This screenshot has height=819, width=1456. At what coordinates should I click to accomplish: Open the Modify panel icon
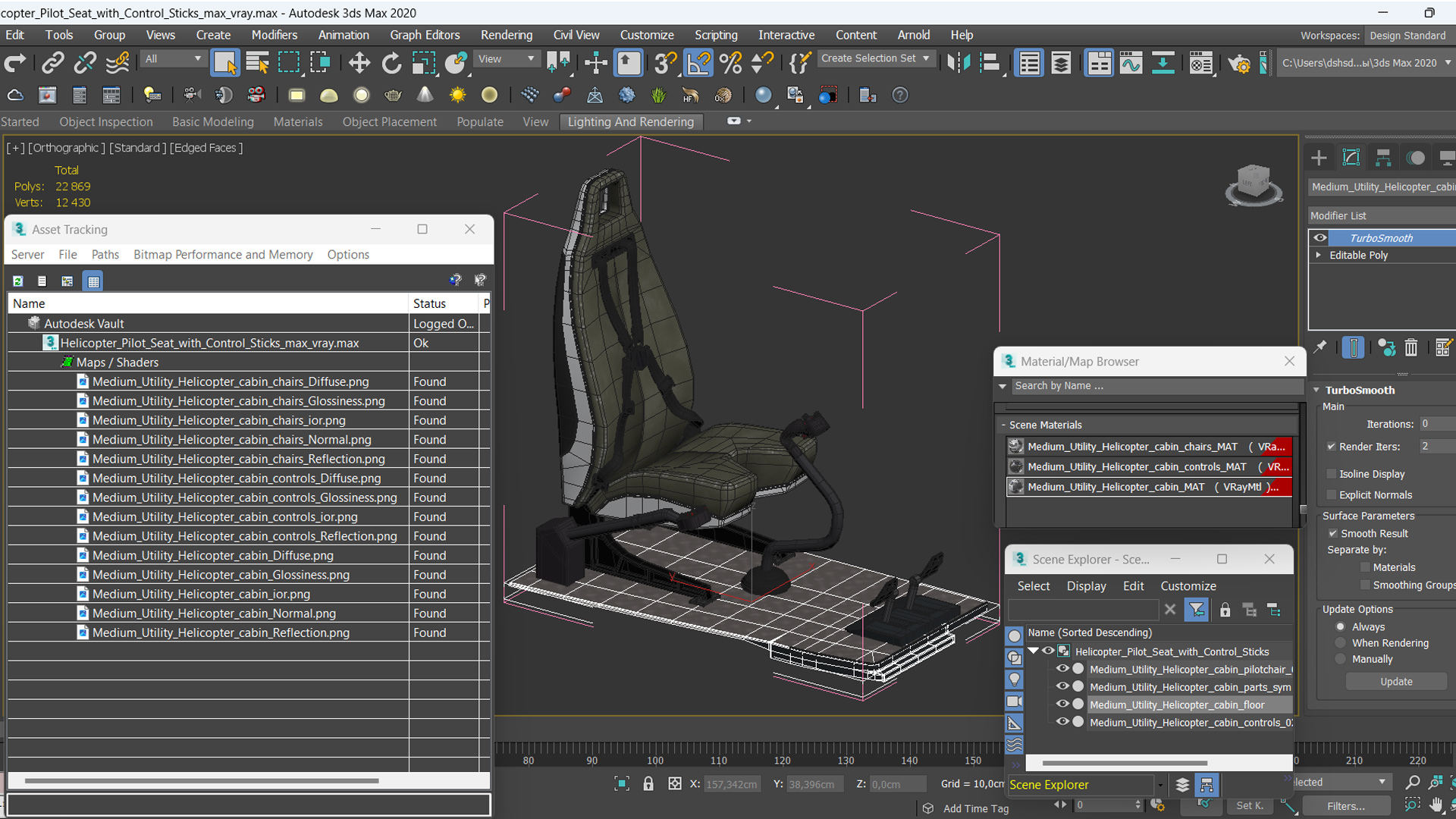click(x=1351, y=158)
